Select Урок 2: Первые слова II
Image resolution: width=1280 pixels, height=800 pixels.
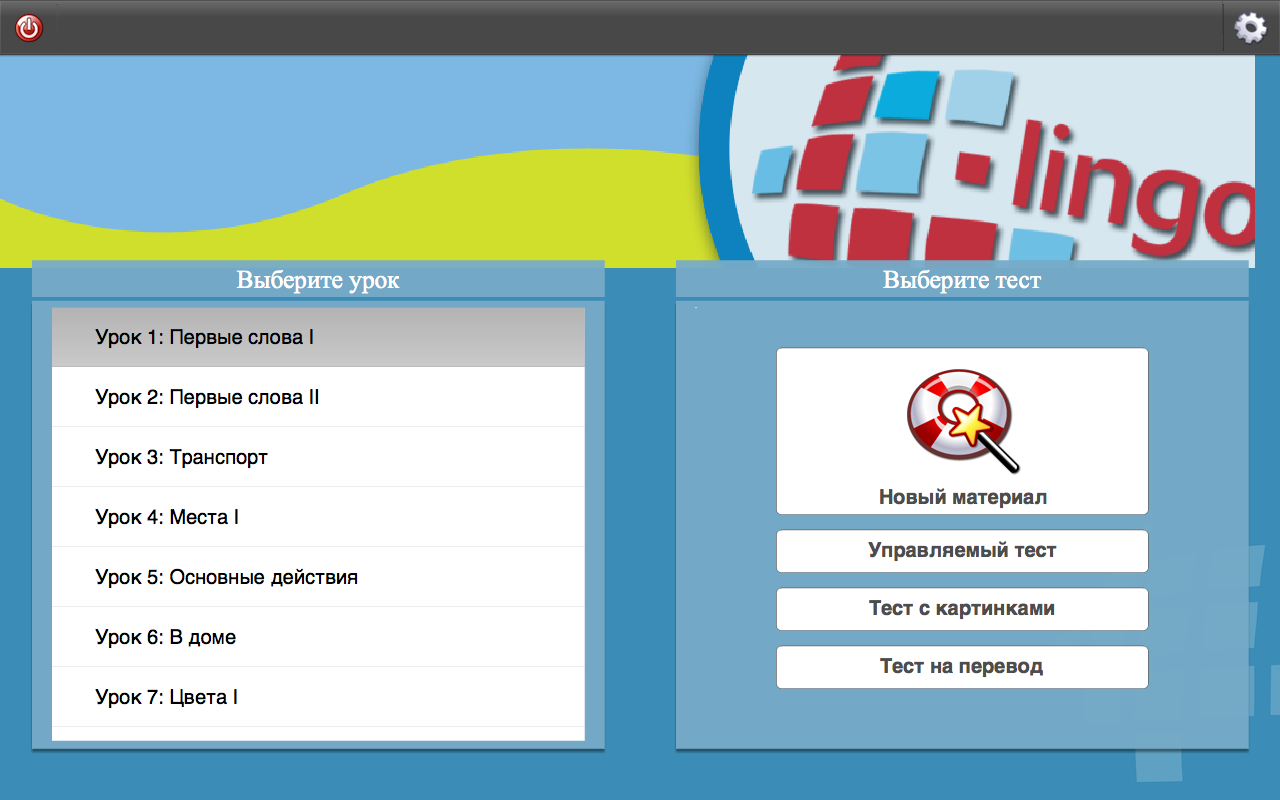tap(318, 397)
